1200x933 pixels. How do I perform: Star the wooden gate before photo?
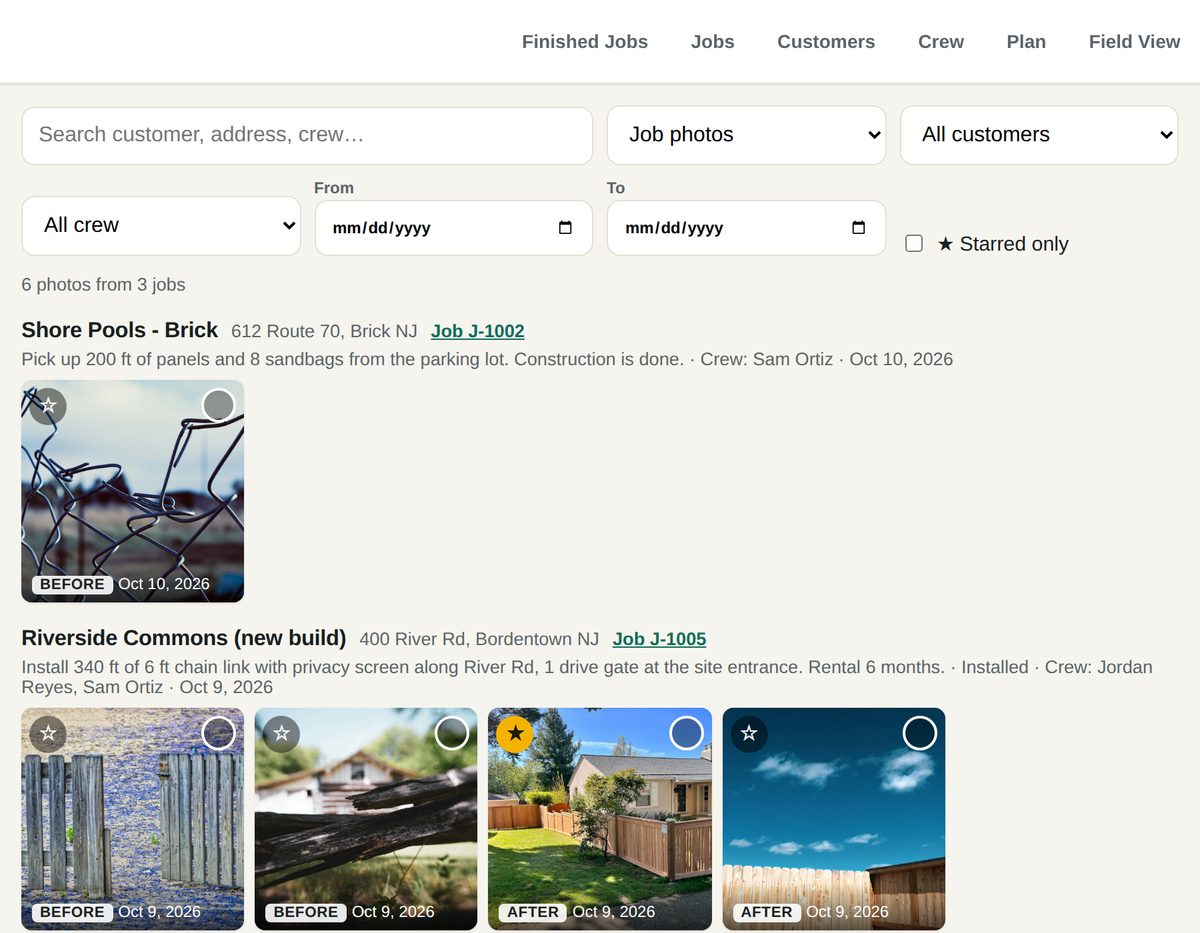pyautogui.click(x=48, y=733)
